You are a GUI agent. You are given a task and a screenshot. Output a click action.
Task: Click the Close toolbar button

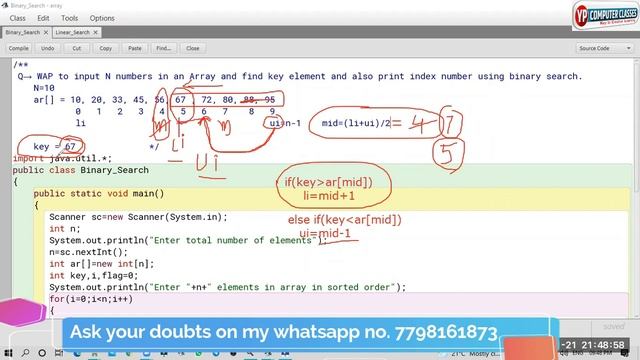pos(193,48)
